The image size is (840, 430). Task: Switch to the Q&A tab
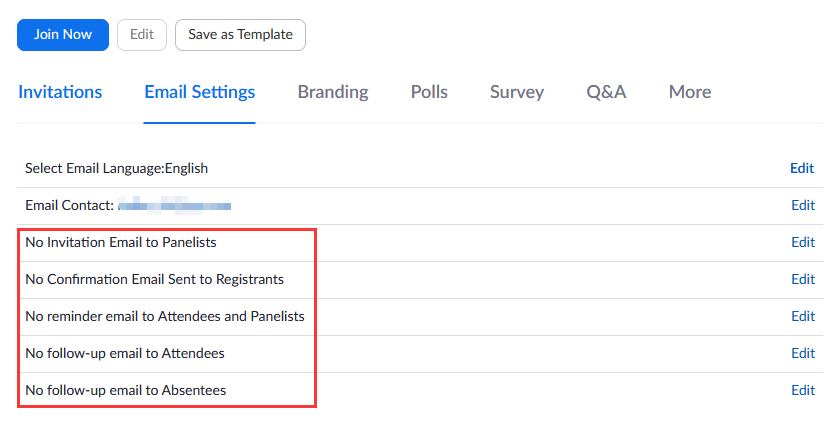click(606, 92)
